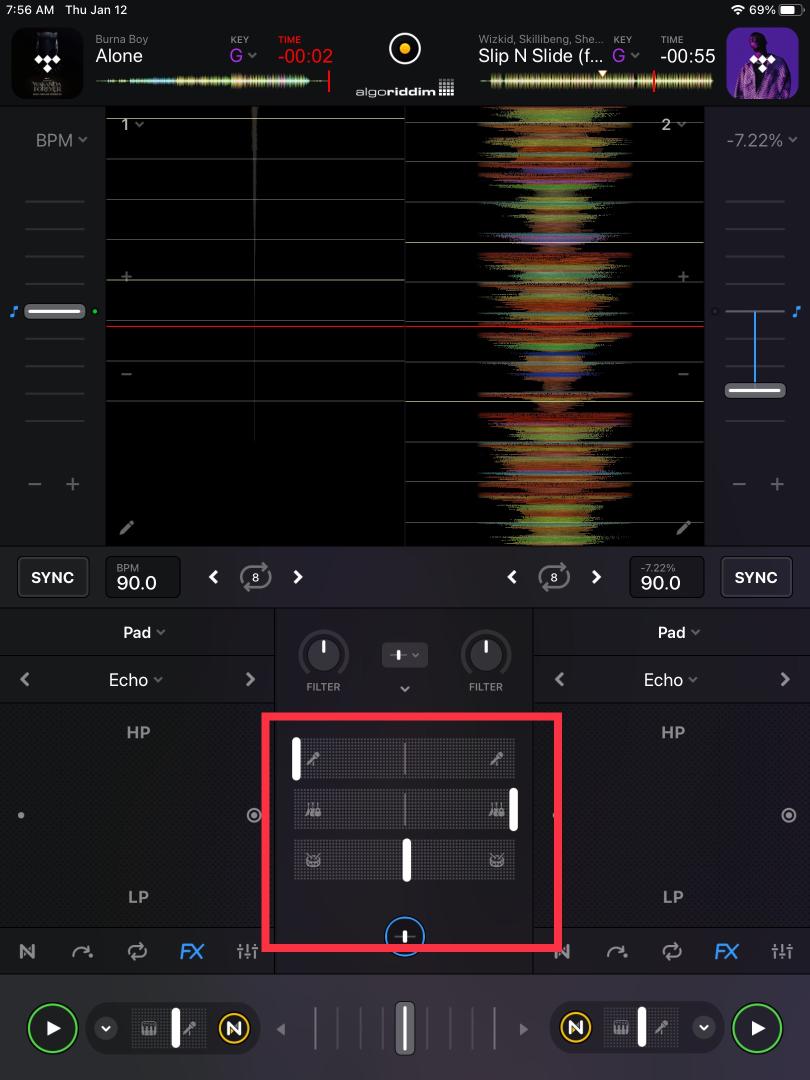This screenshot has height=1080, width=810.
Task: Play deck 1 with the green play button
Action: point(52,1028)
